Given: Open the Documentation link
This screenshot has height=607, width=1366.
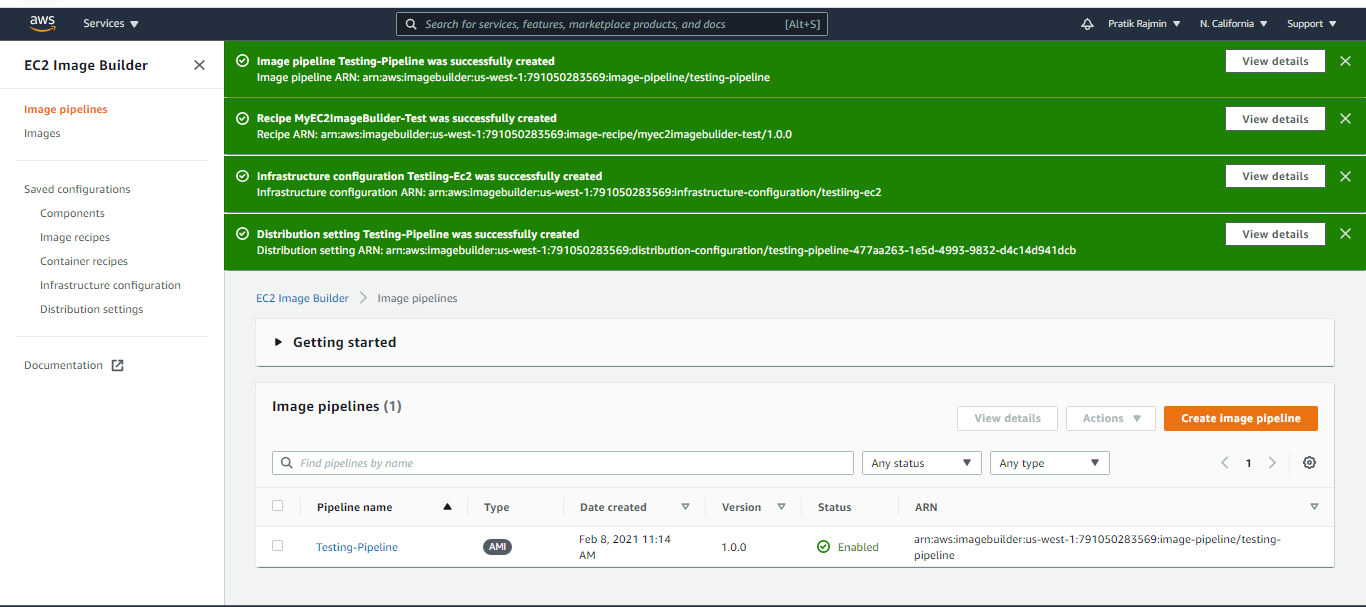Looking at the screenshot, I should click(64, 365).
